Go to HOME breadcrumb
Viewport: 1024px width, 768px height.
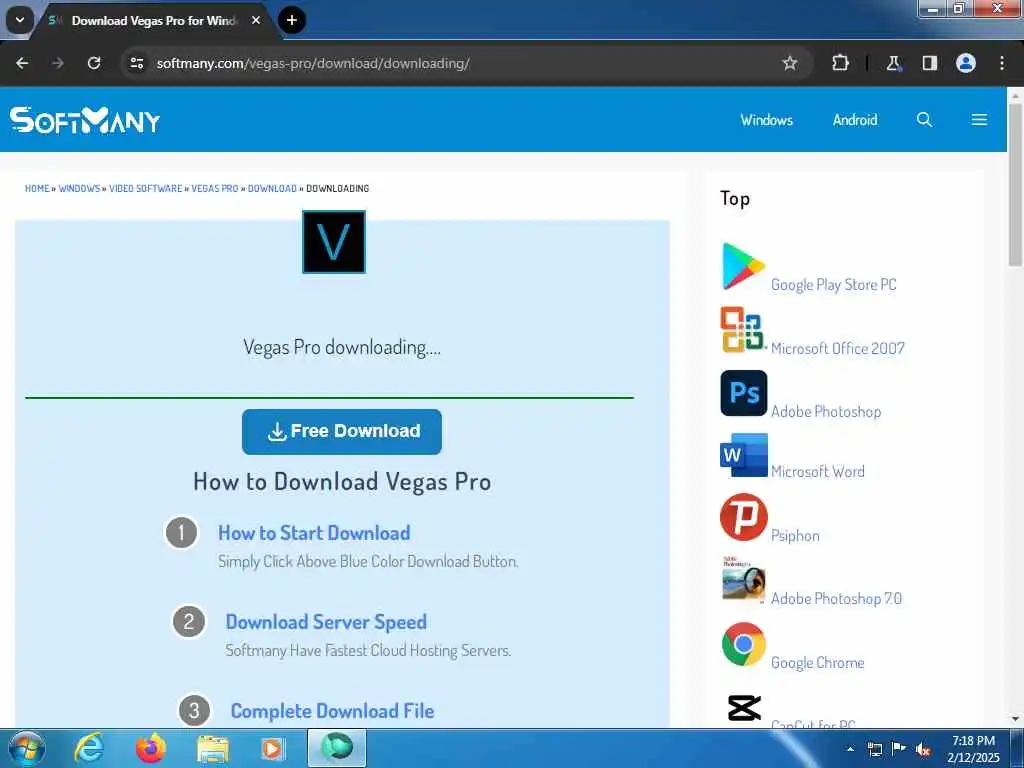[37, 188]
